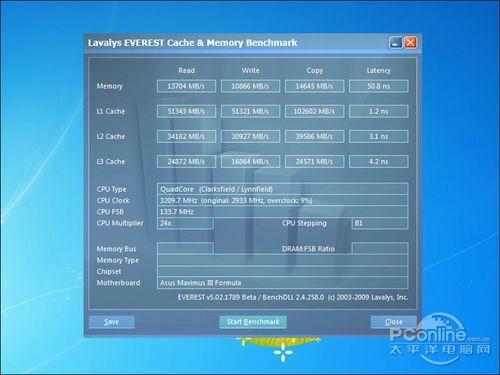Click the Memory Latency value box

pos(379,86)
